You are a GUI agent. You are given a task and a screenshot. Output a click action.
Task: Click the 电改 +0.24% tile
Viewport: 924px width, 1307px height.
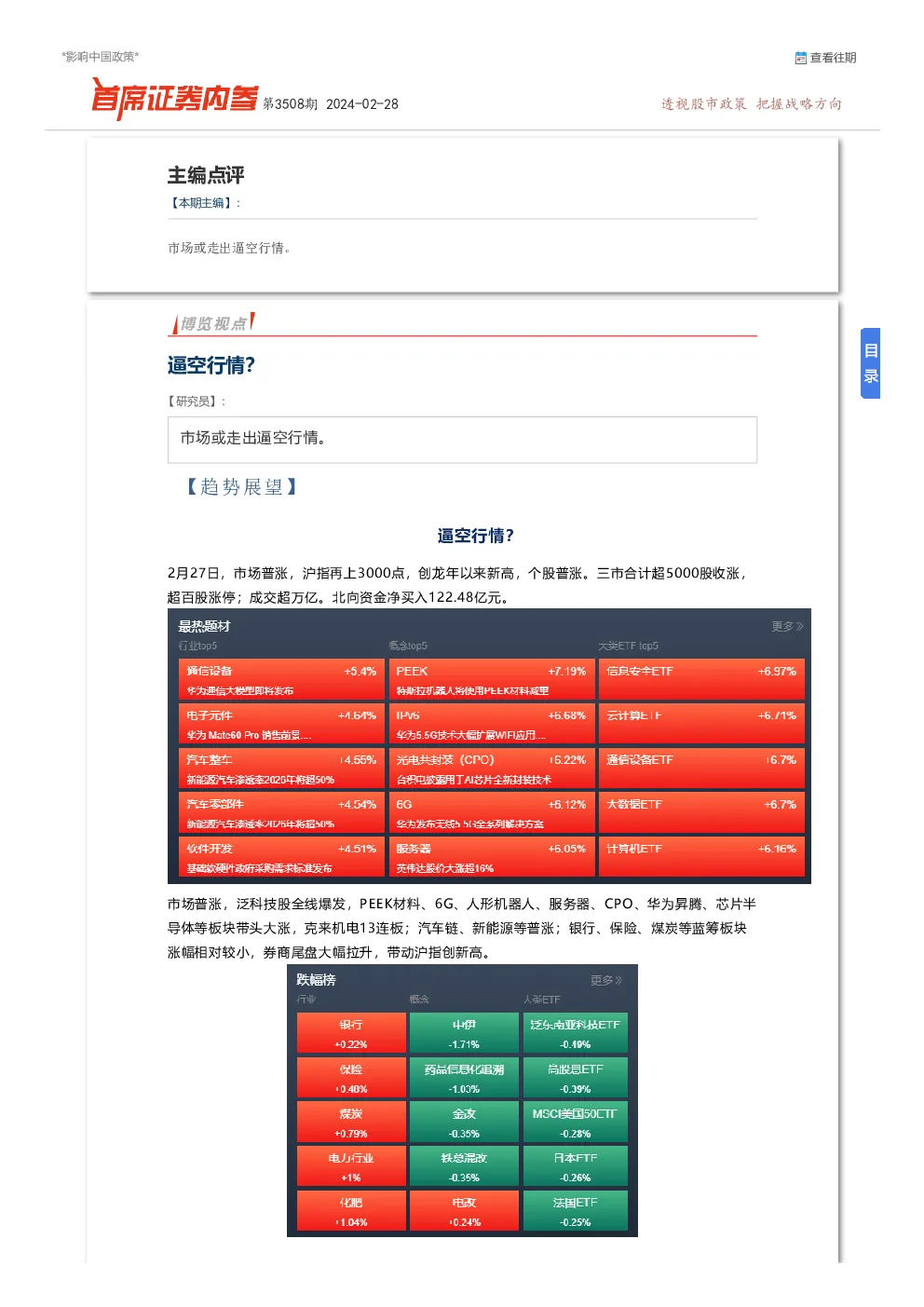click(464, 1211)
